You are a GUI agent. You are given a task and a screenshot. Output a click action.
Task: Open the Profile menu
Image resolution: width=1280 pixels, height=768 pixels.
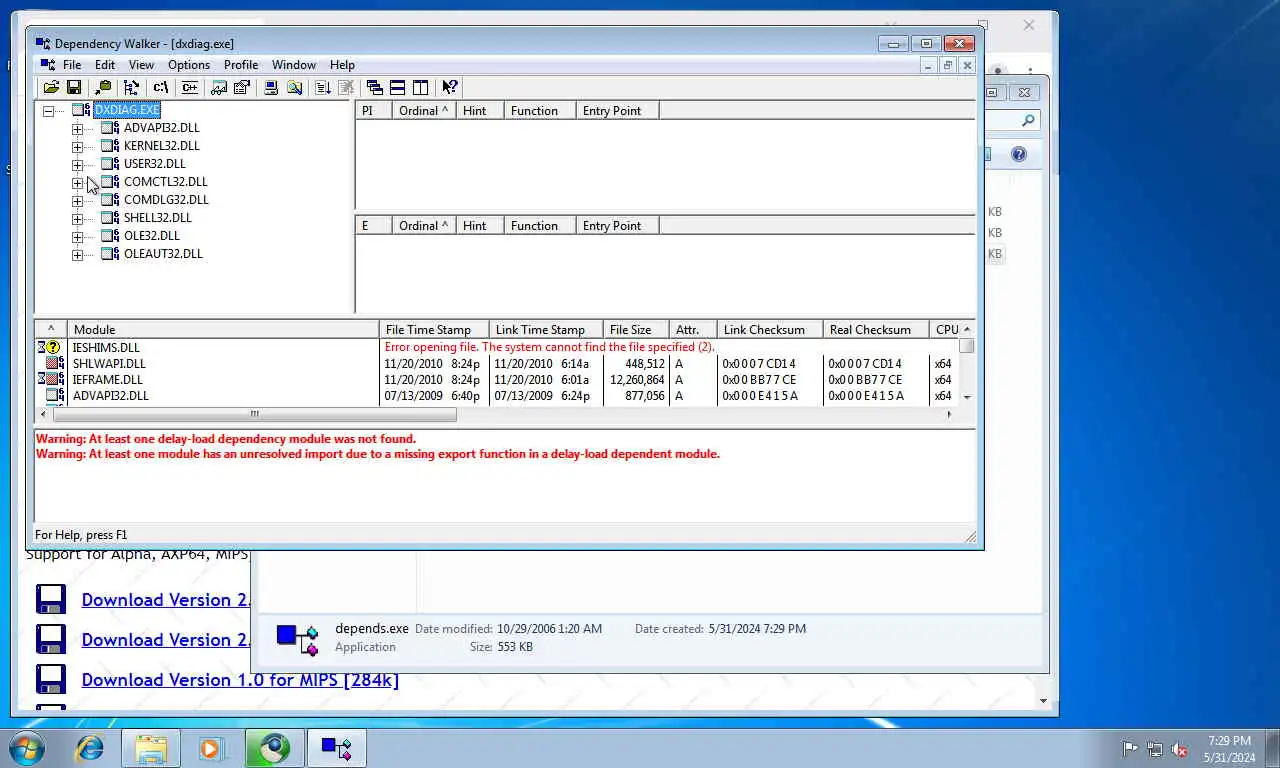(x=241, y=65)
